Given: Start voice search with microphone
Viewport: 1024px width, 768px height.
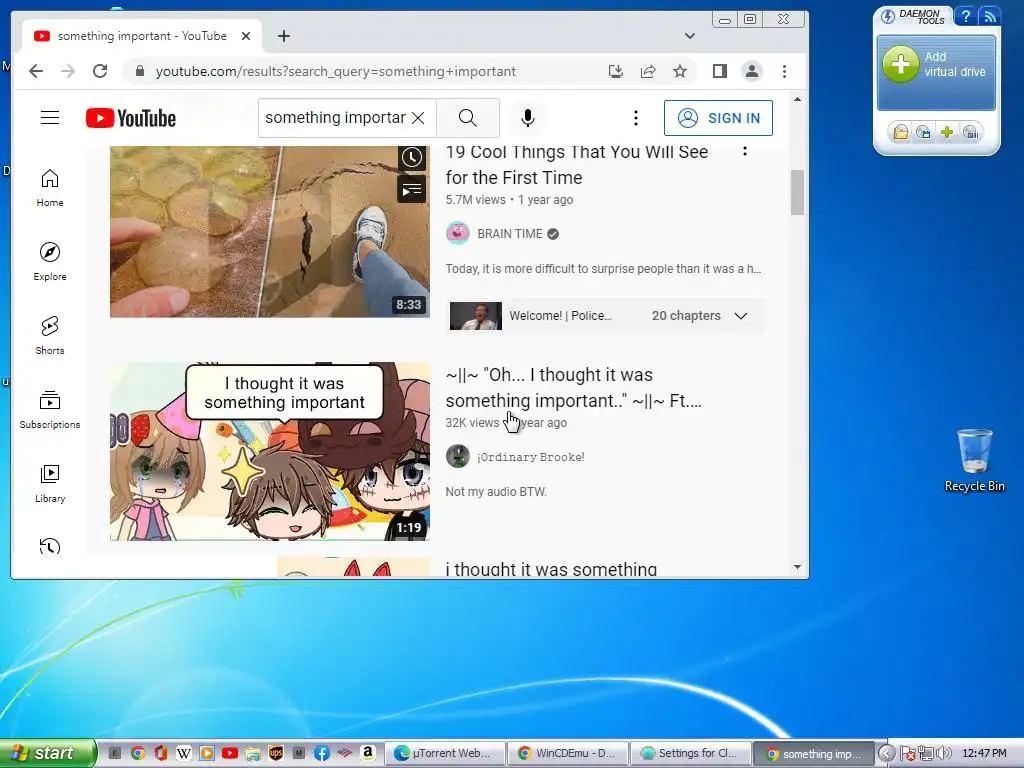Looking at the screenshot, I should click(528, 118).
